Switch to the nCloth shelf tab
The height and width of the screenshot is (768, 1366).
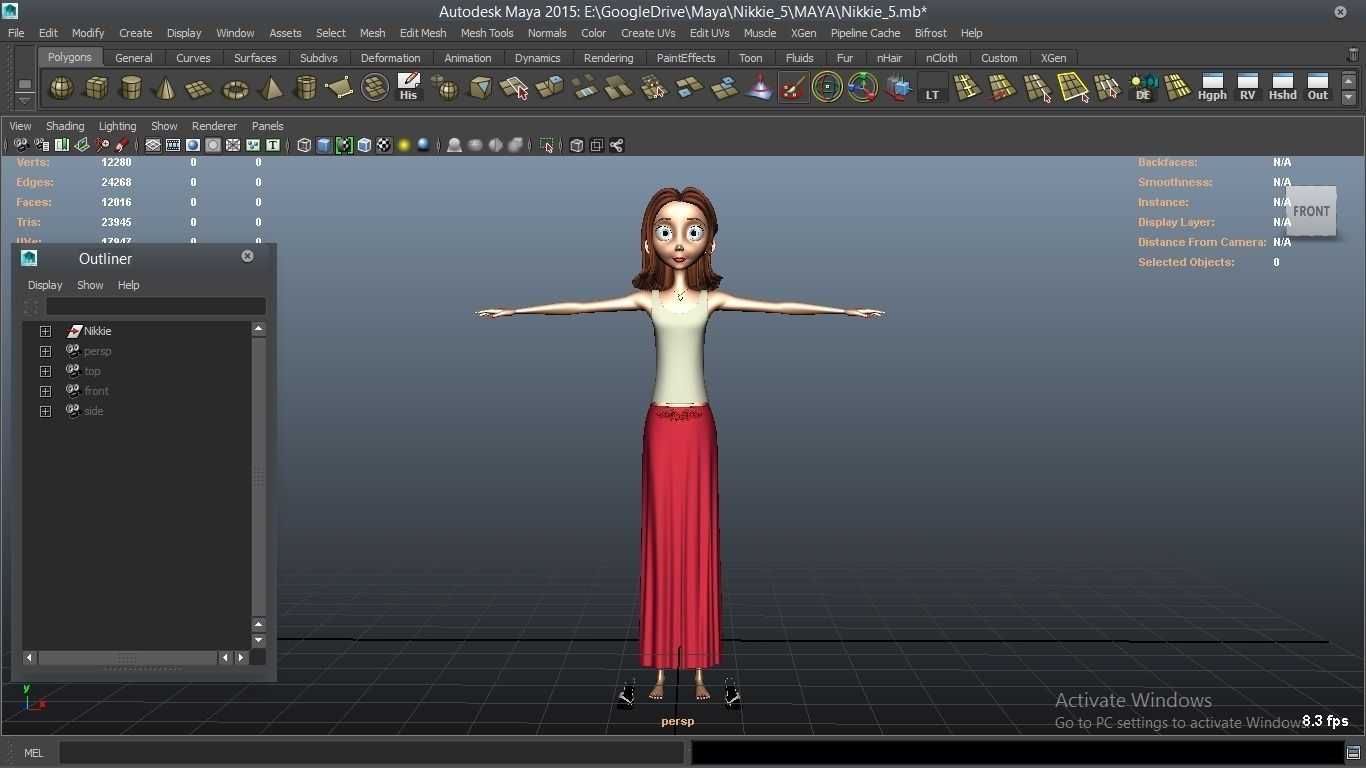pyautogui.click(x=941, y=58)
